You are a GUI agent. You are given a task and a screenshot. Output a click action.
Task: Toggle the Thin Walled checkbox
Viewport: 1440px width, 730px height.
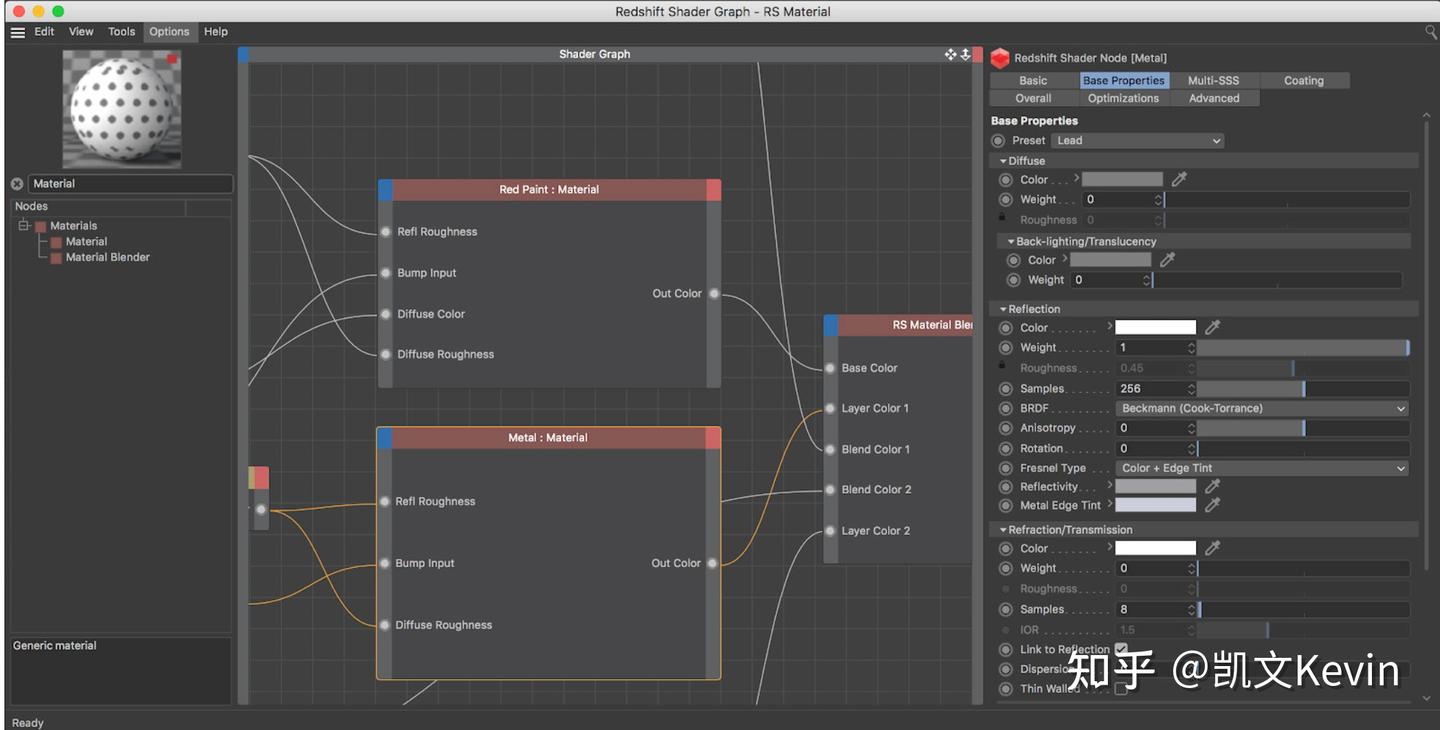[1121, 689]
